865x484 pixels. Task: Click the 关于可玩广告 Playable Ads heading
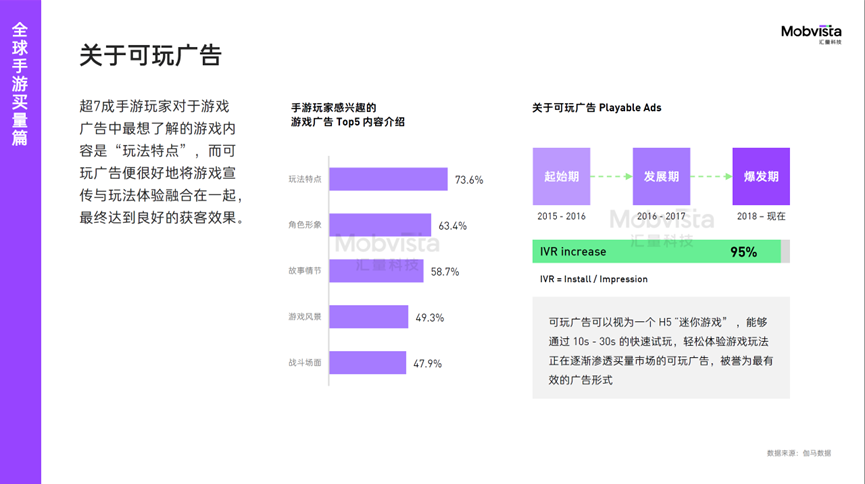596,108
